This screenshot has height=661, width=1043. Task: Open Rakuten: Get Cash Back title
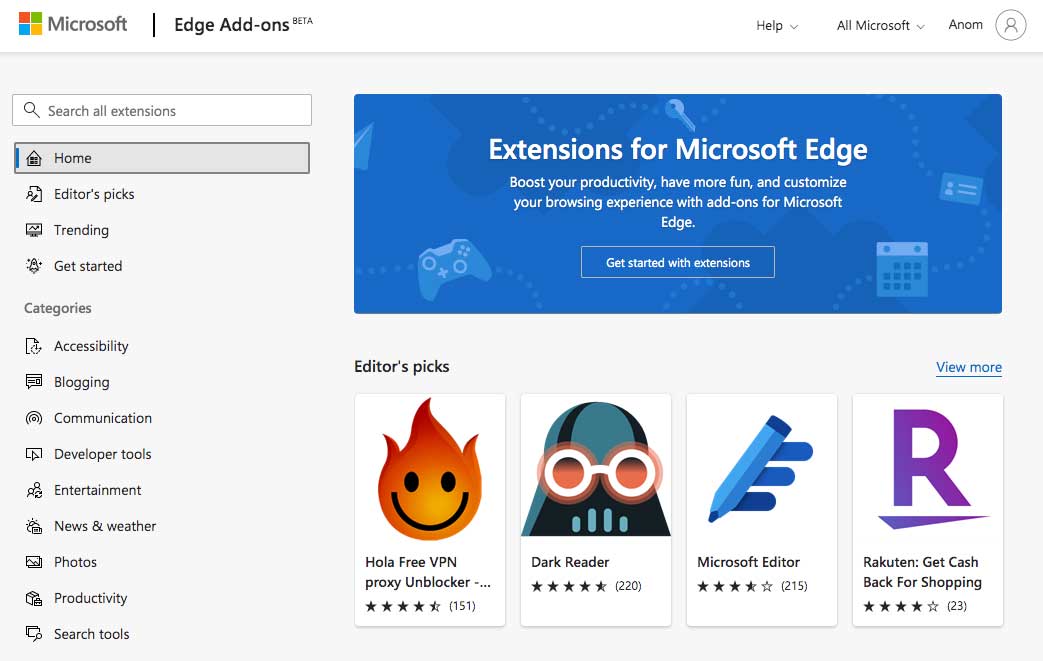click(923, 572)
